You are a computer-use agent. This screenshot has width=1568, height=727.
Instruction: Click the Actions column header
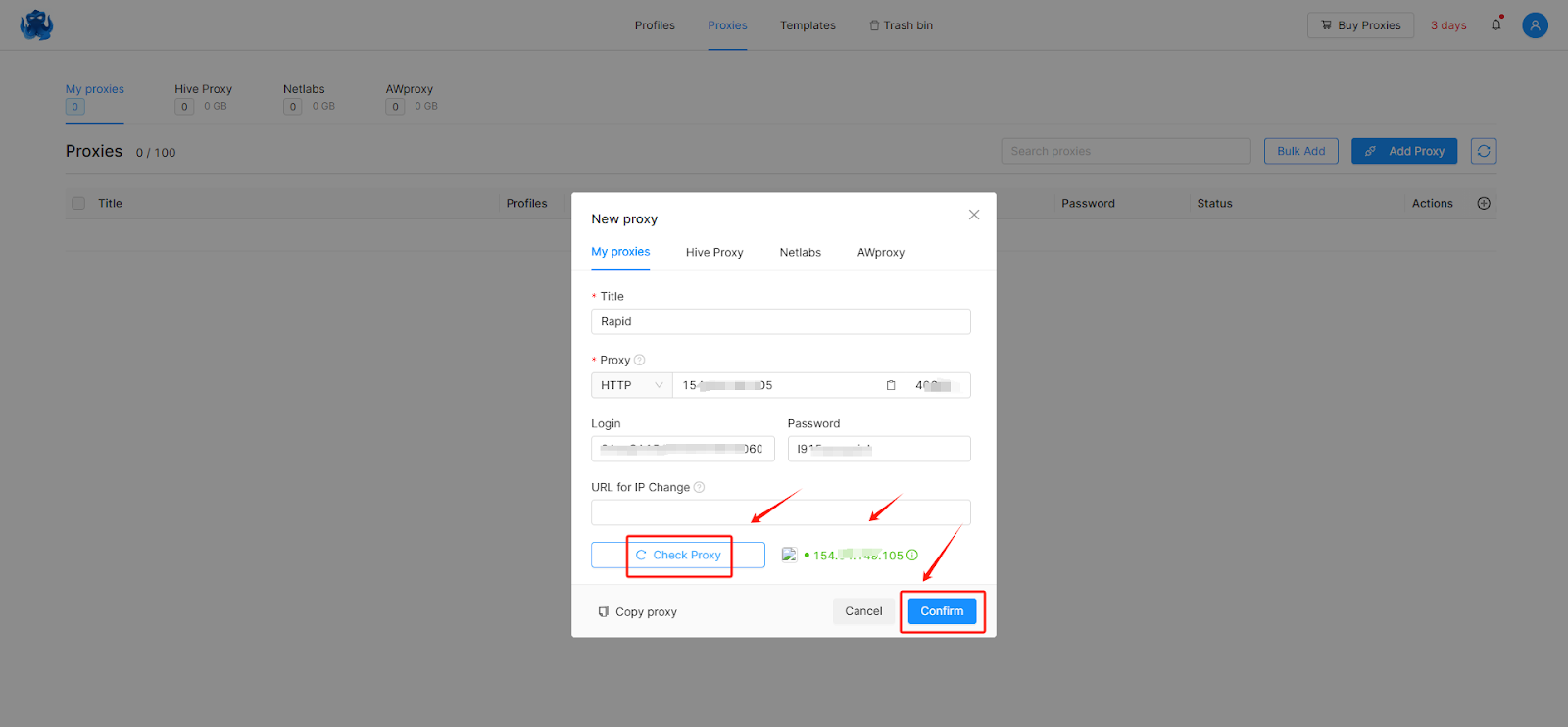(x=1432, y=203)
